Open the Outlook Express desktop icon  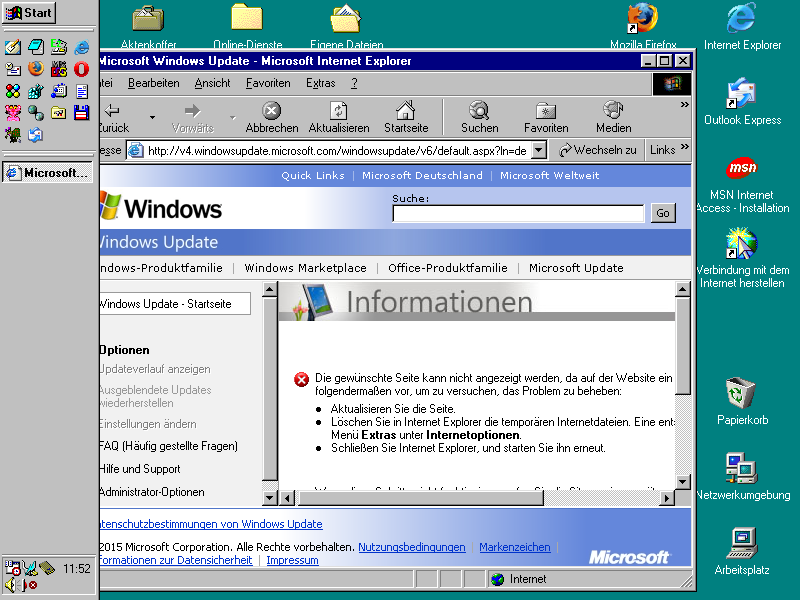point(742,102)
